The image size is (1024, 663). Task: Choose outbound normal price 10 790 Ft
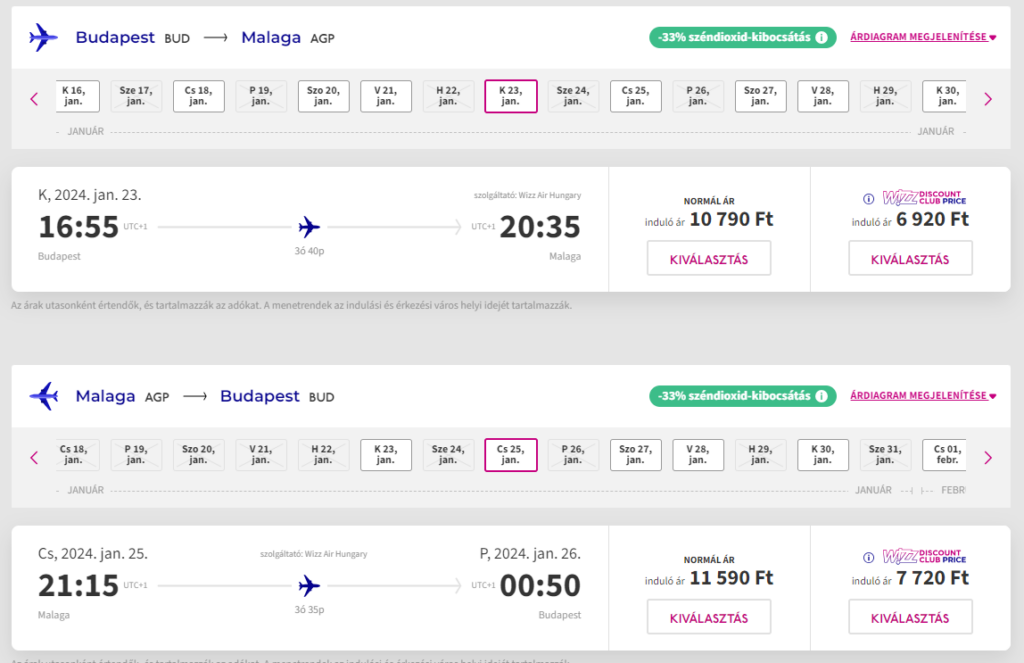[x=709, y=258]
